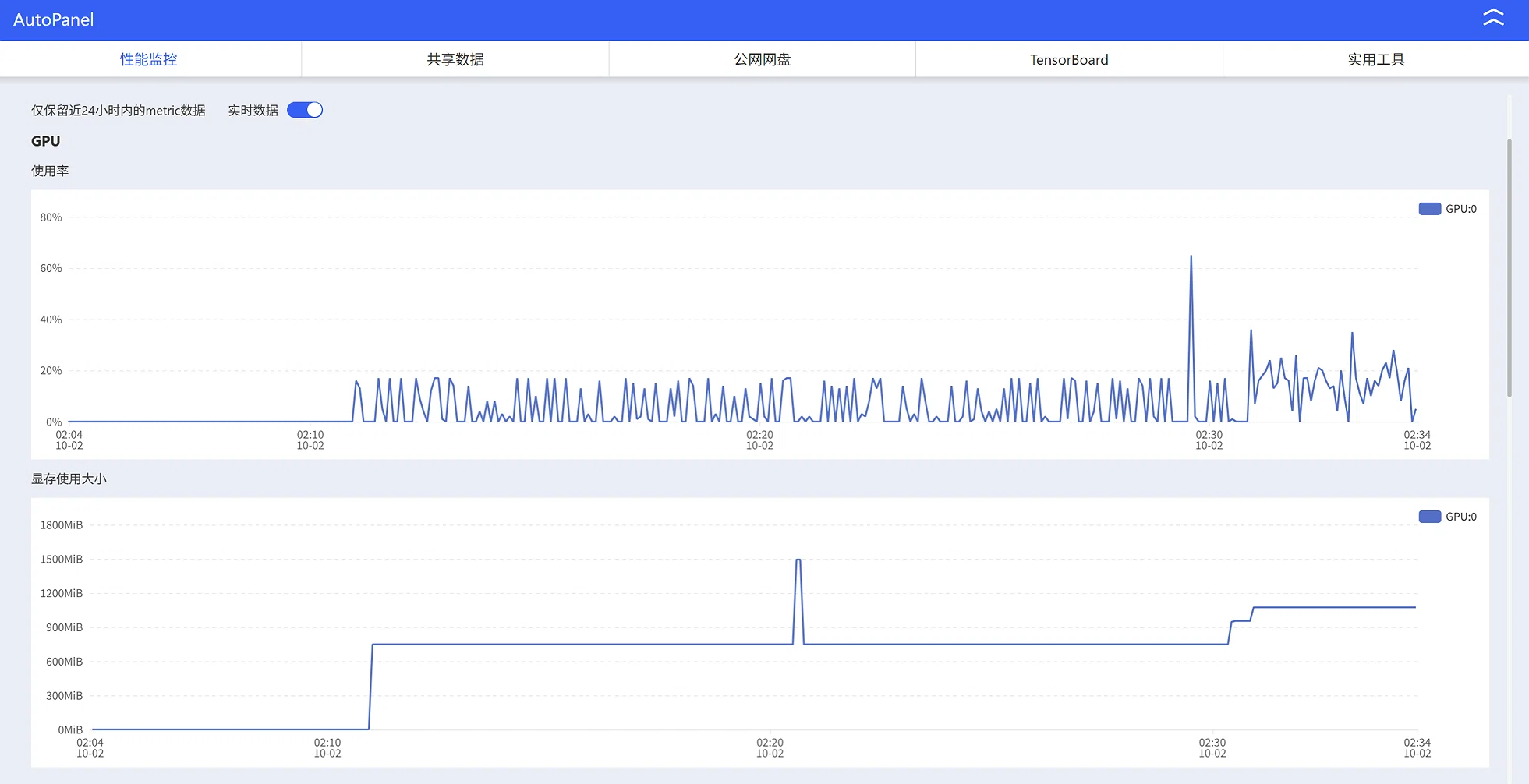Screen dimensions: 1529x784
Task: Click the page vertical scrollbar thumb
Action: pos(1510,268)
